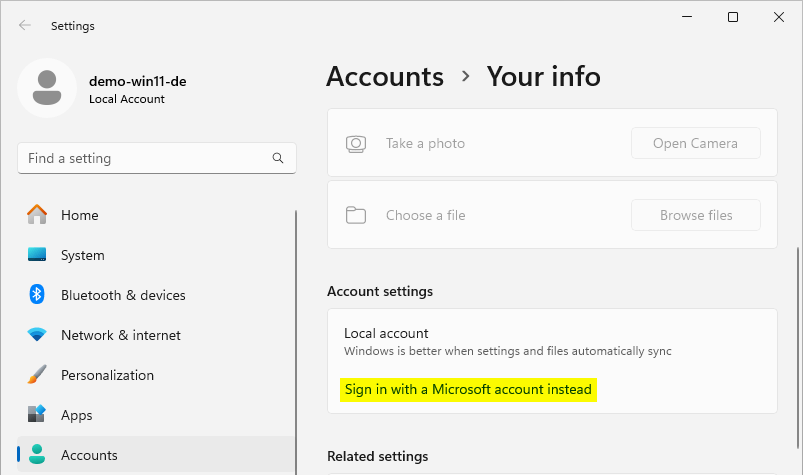The height and width of the screenshot is (475, 803).
Task: Click the Your info page title
Action: pos(543,77)
